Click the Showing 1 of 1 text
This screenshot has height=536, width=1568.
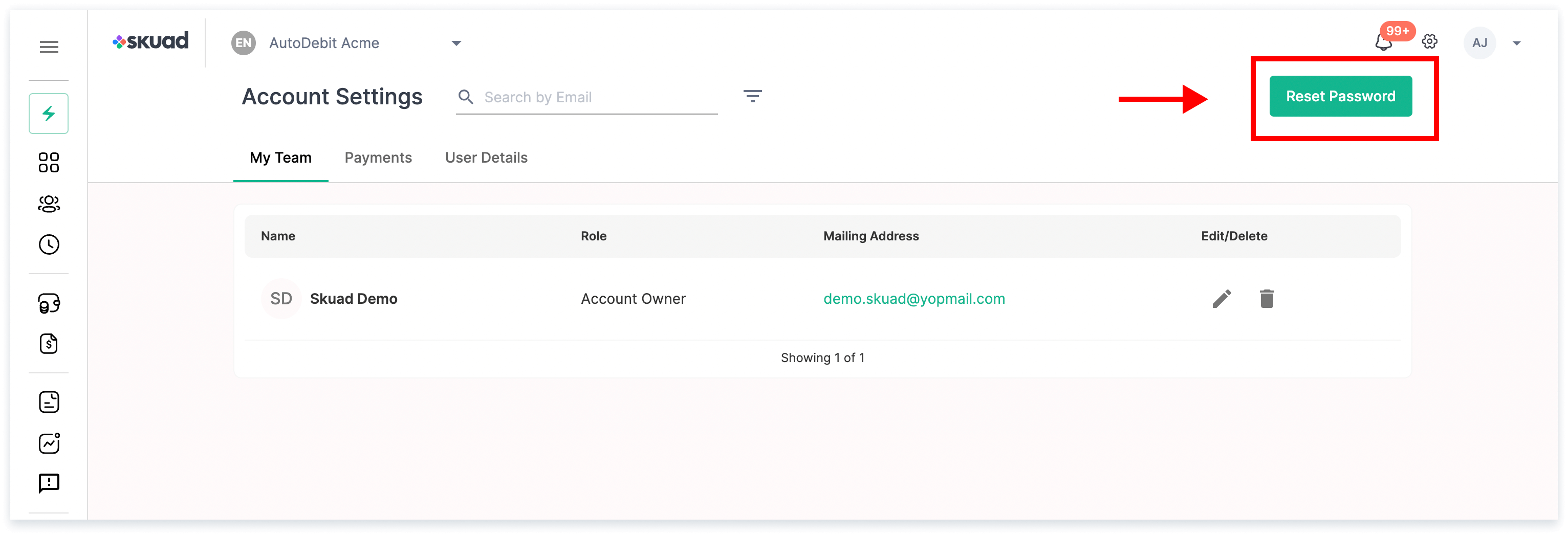click(823, 358)
